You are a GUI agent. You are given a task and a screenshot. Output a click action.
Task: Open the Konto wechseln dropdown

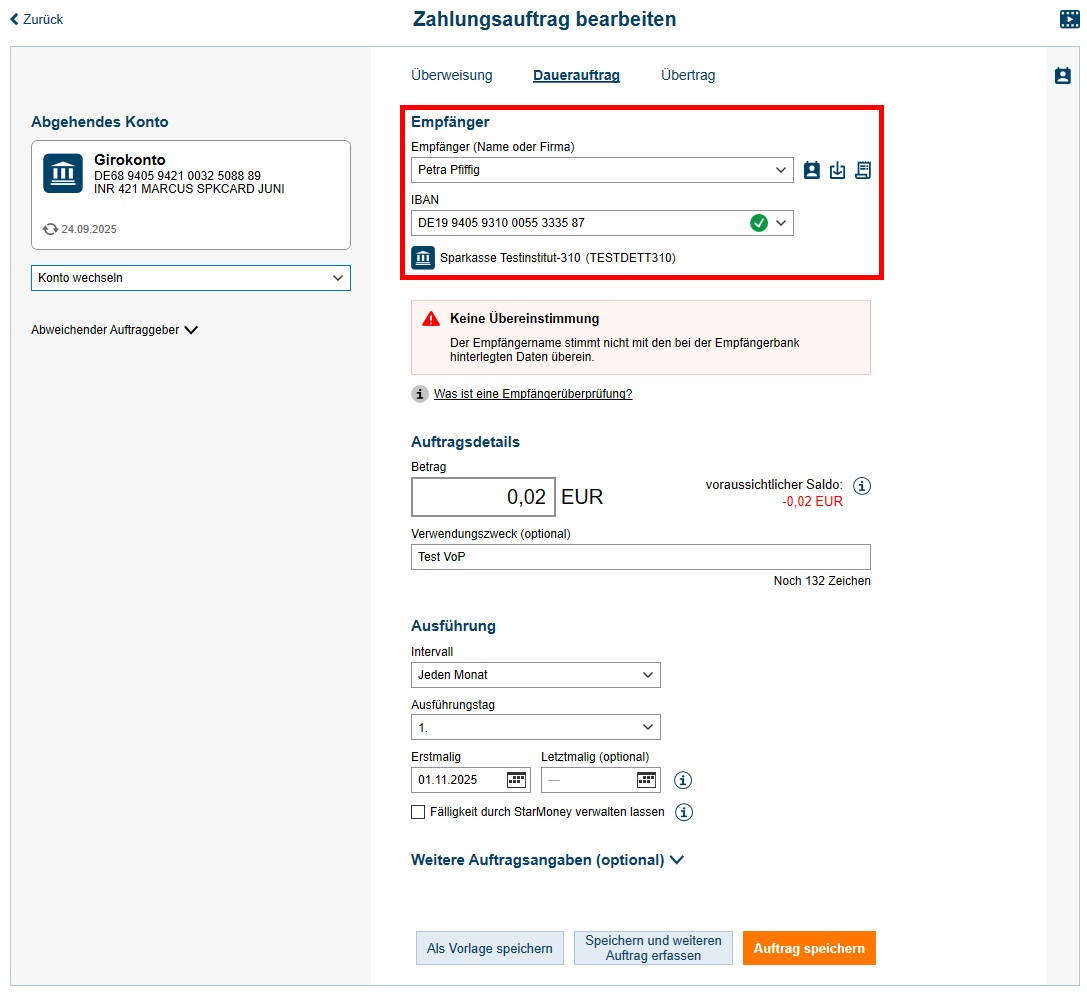click(191, 278)
